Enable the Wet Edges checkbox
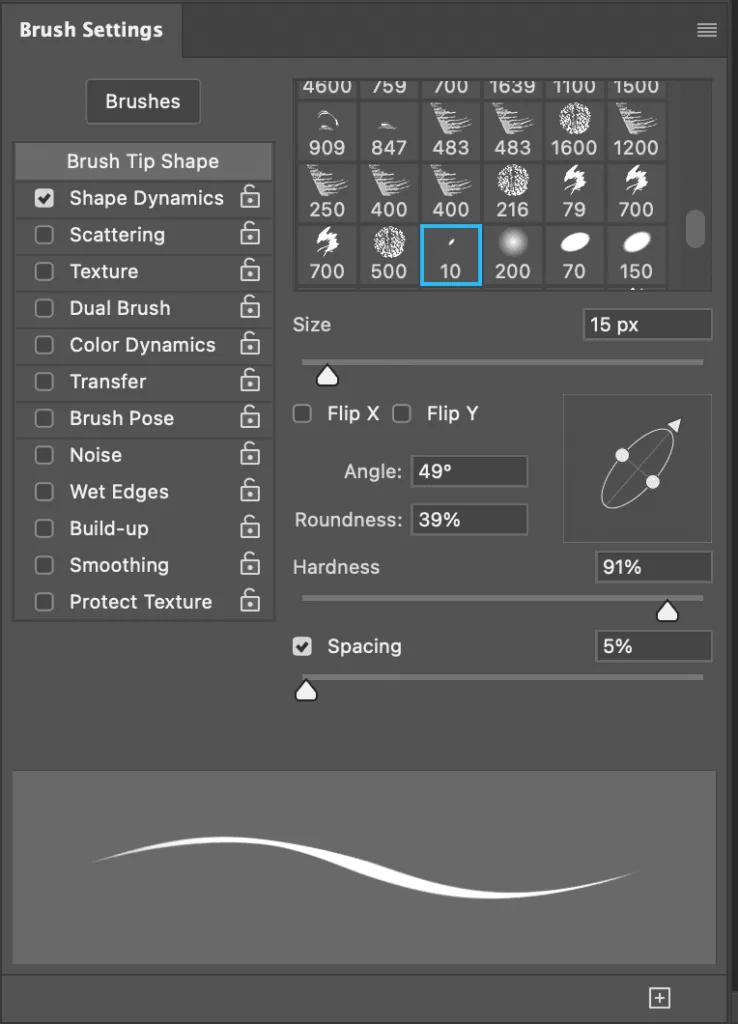This screenshot has width=738, height=1024. 44,492
